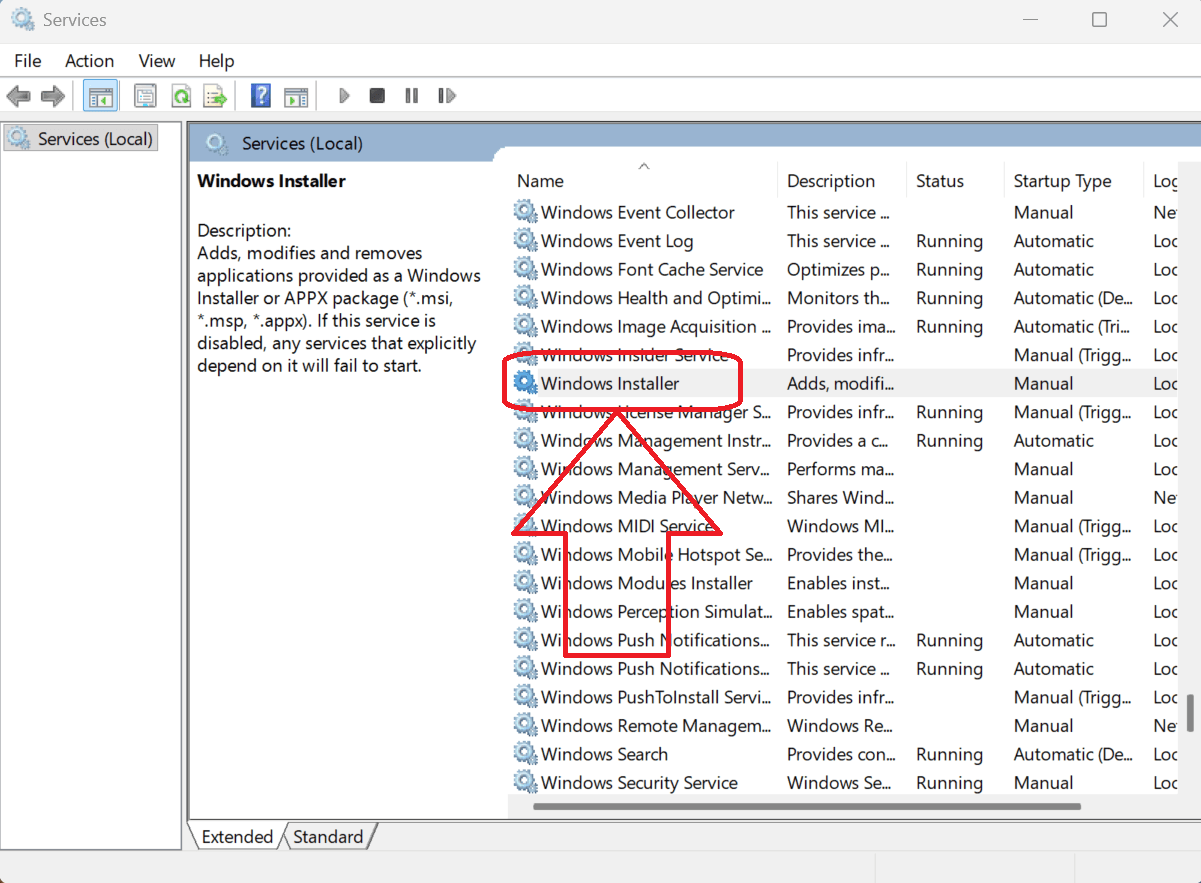The height and width of the screenshot is (883, 1201).
Task: Open the Action menu
Action: tap(89, 60)
